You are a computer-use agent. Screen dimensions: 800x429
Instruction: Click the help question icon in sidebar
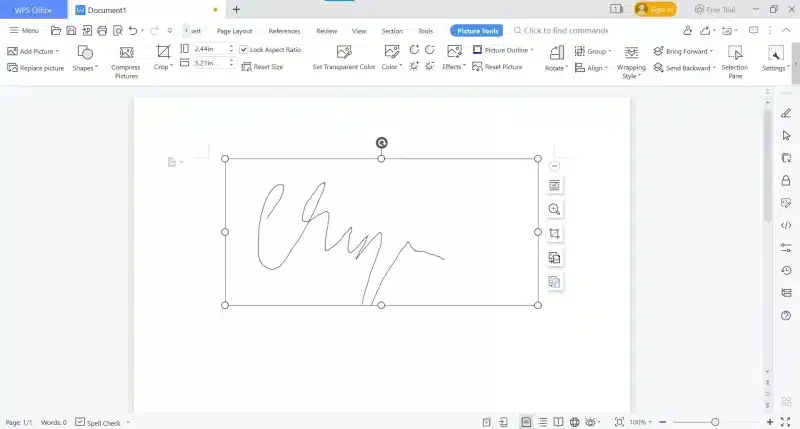pyautogui.click(x=786, y=316)
